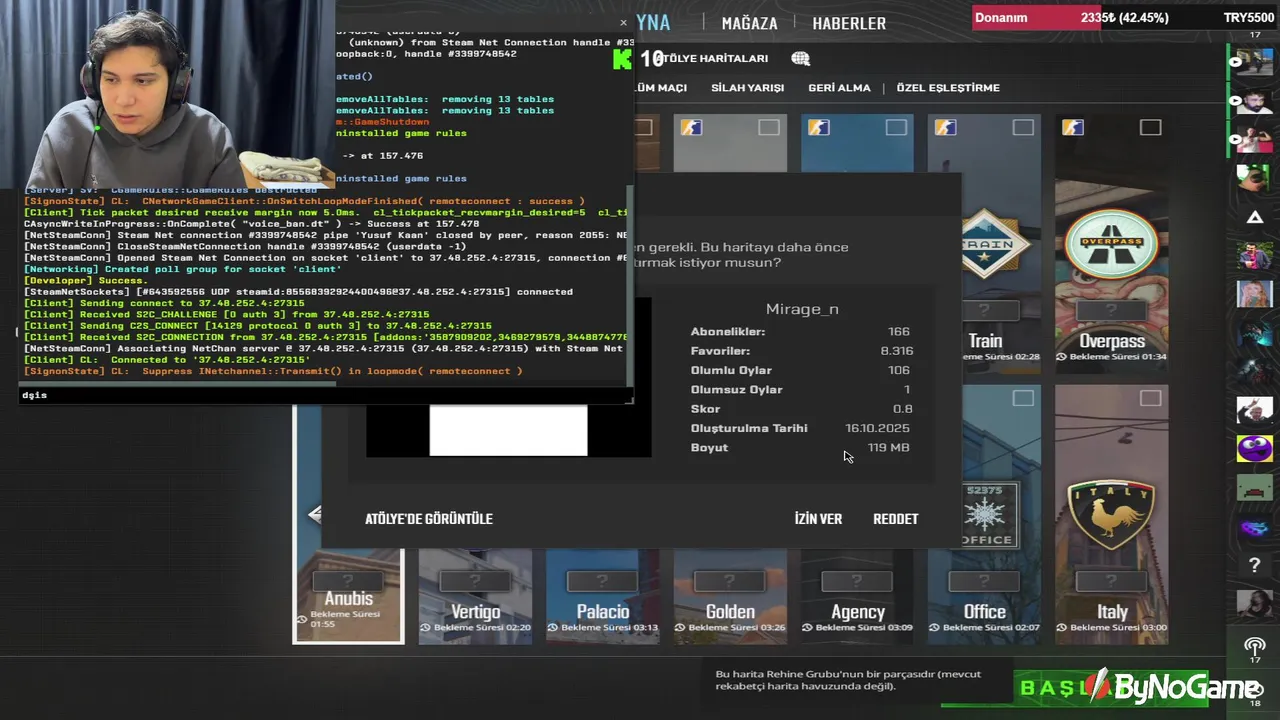The image size is (1280, 720).
Task: Open the blonde woman friend avatar
Action: [x=1254, y=294]
